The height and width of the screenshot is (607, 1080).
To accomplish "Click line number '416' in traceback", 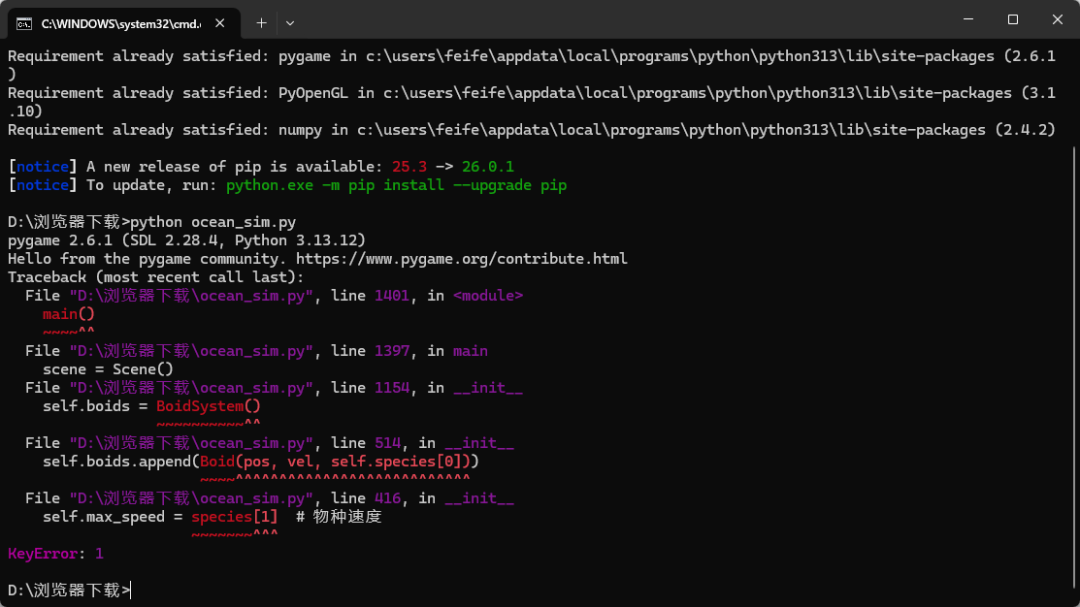I will [387, 498].
